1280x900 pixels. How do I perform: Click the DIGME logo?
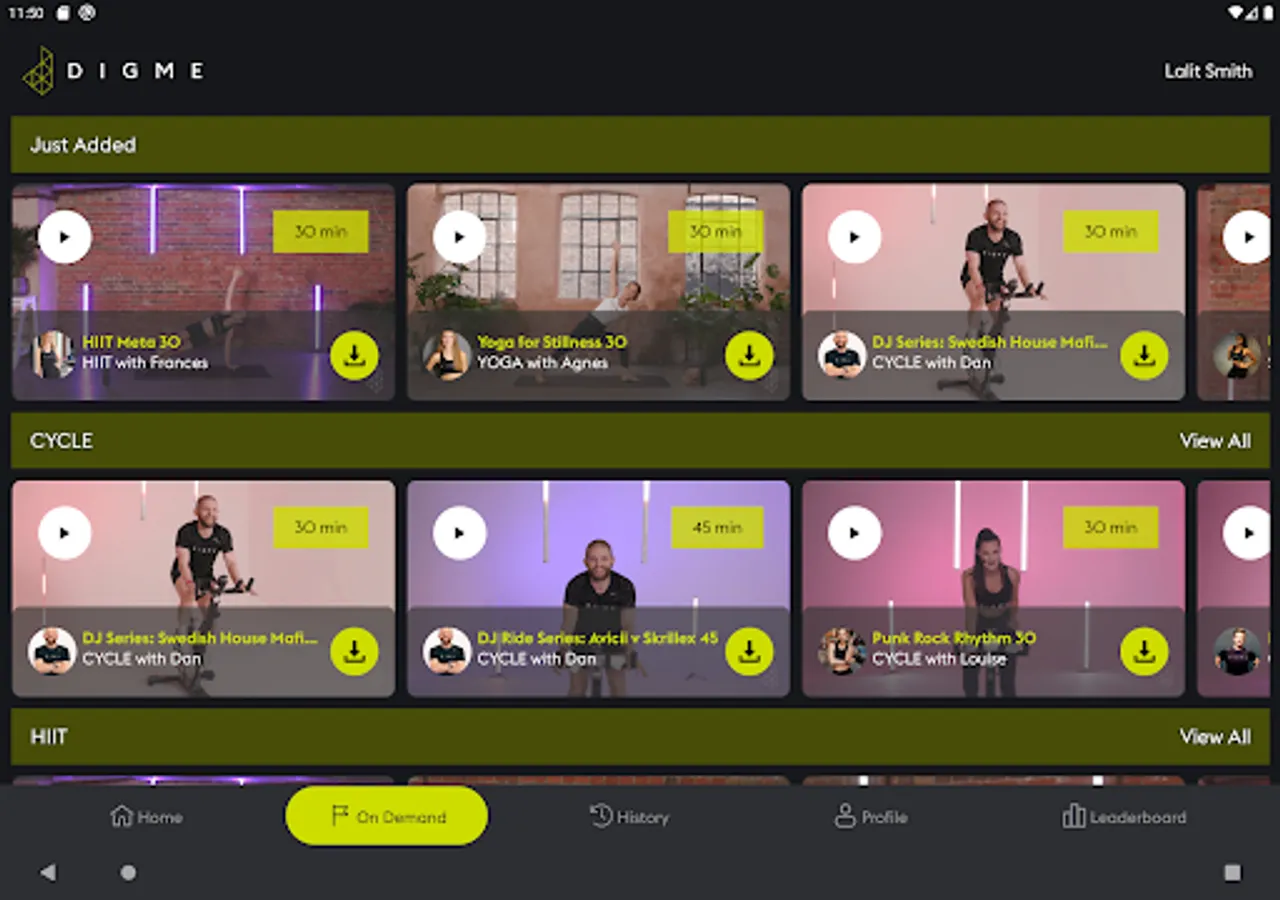(x=113, y=71)
